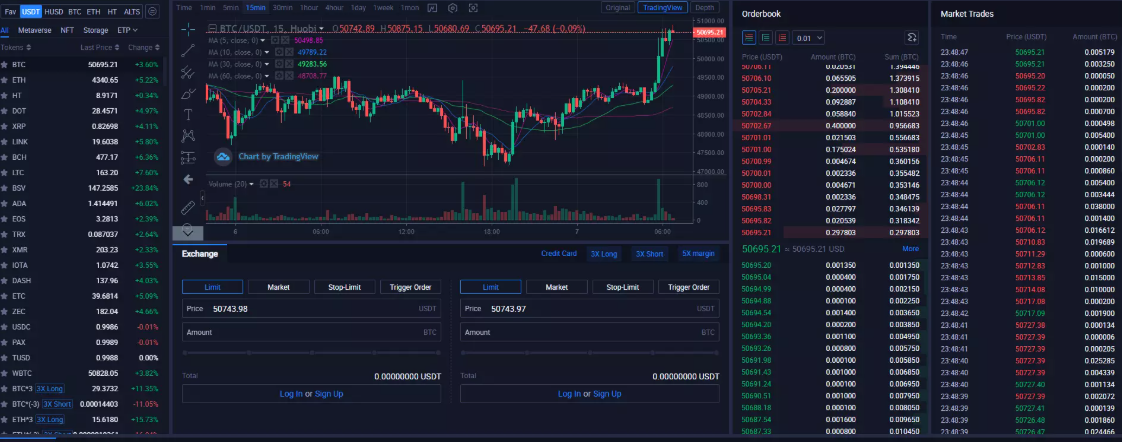Select Market order type in buy panel
Screen dimensions: 1122x442
pos(278,287)
